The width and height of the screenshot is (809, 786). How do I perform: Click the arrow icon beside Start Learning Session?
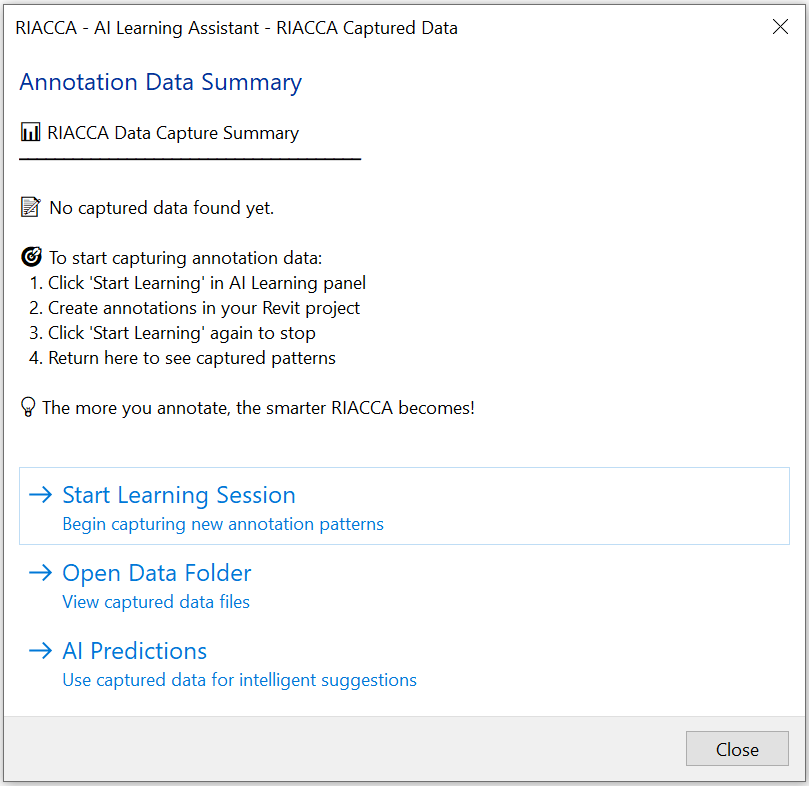(x=41, y=494)
